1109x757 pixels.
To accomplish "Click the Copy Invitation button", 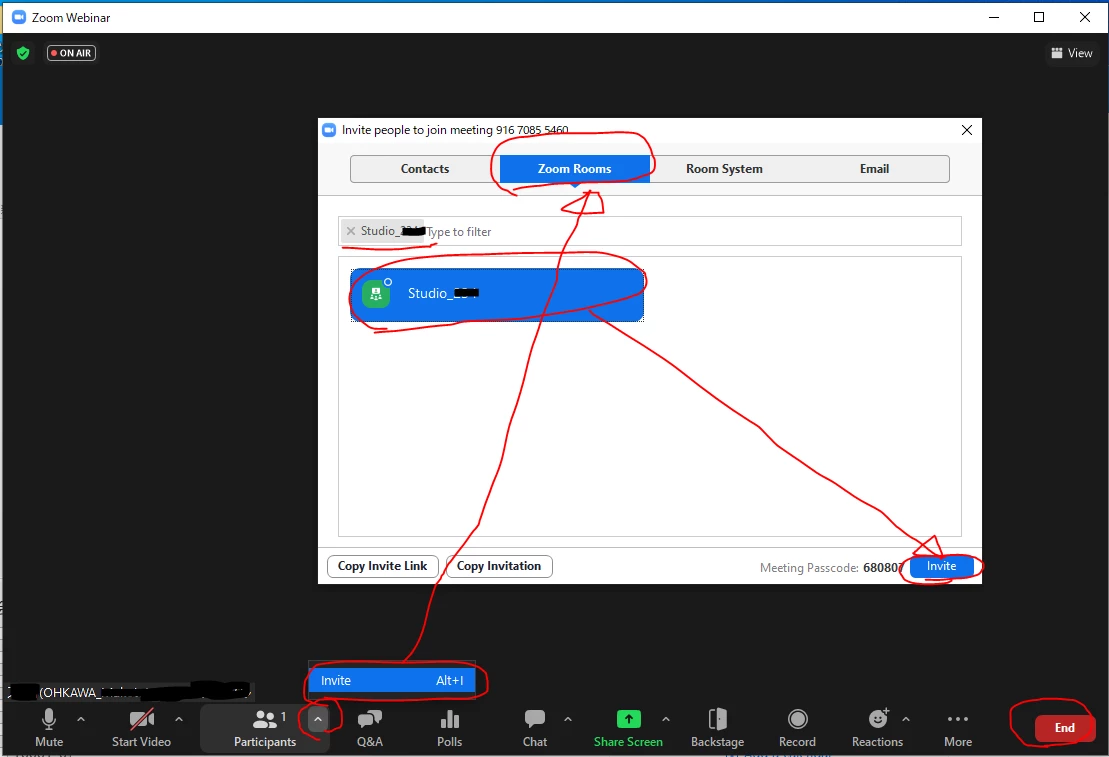I will point(499,566).
